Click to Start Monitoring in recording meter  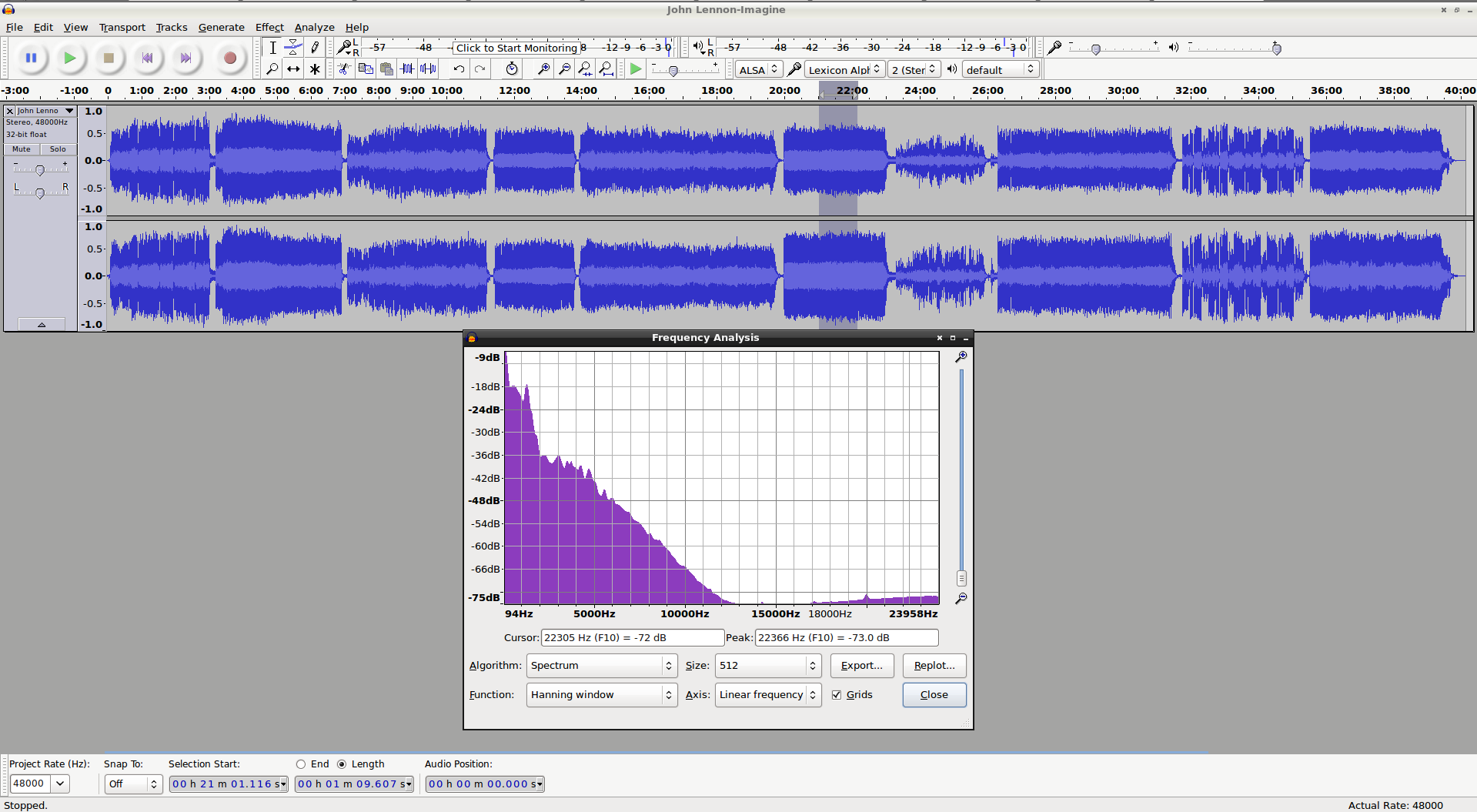[516, 48]
